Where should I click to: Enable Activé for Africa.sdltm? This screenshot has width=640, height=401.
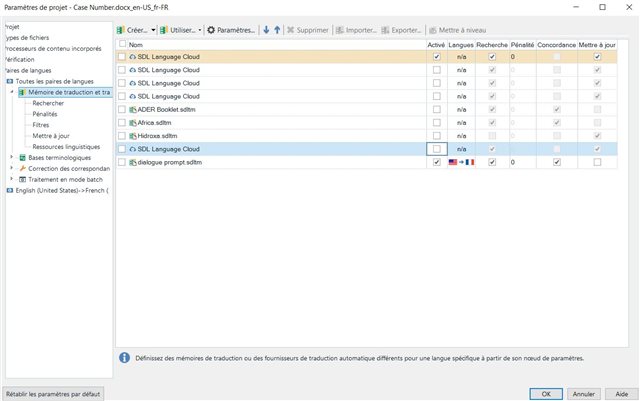pyautogui.click(x=437, y=123)
